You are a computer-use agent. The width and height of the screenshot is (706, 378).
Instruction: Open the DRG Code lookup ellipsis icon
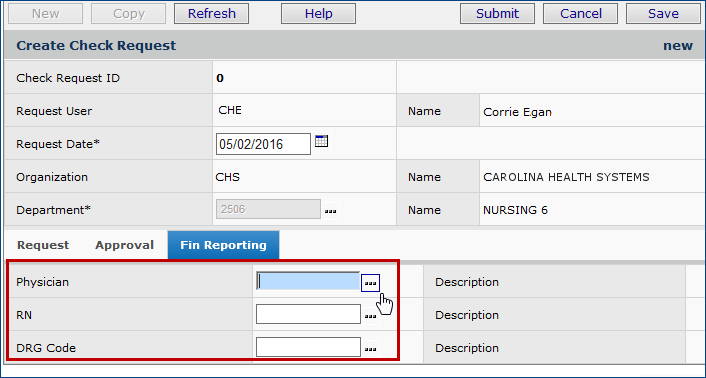tap(371, 349)
